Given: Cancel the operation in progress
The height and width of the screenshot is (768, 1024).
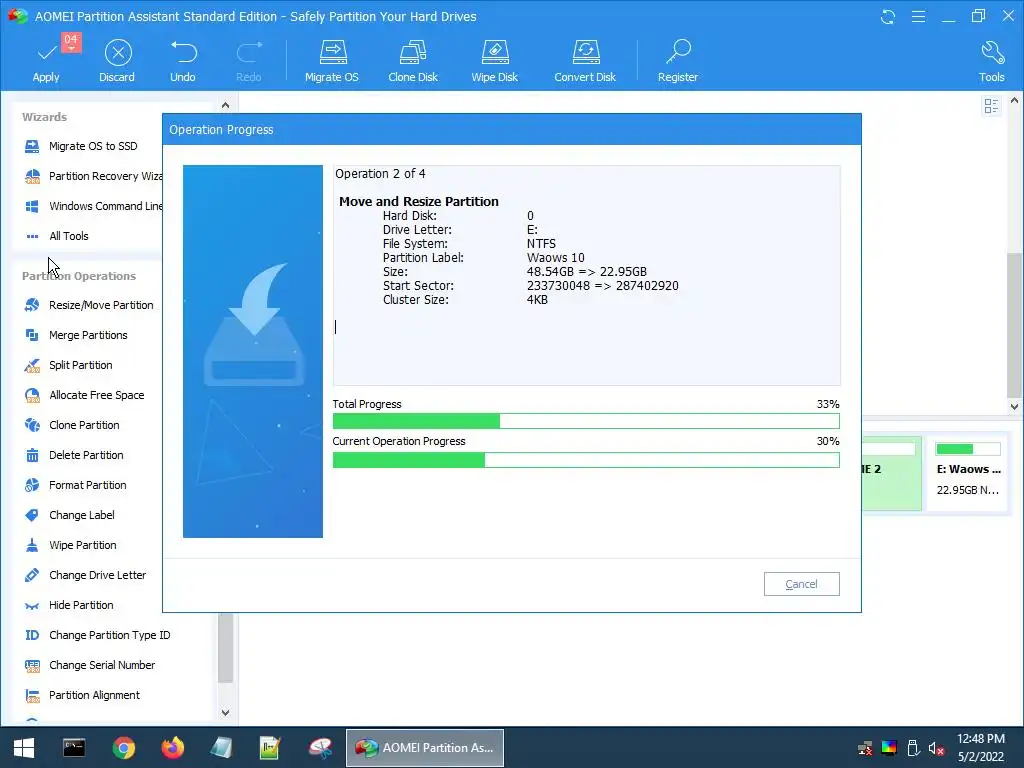Looking at the screenshot, I should (801, 584).
